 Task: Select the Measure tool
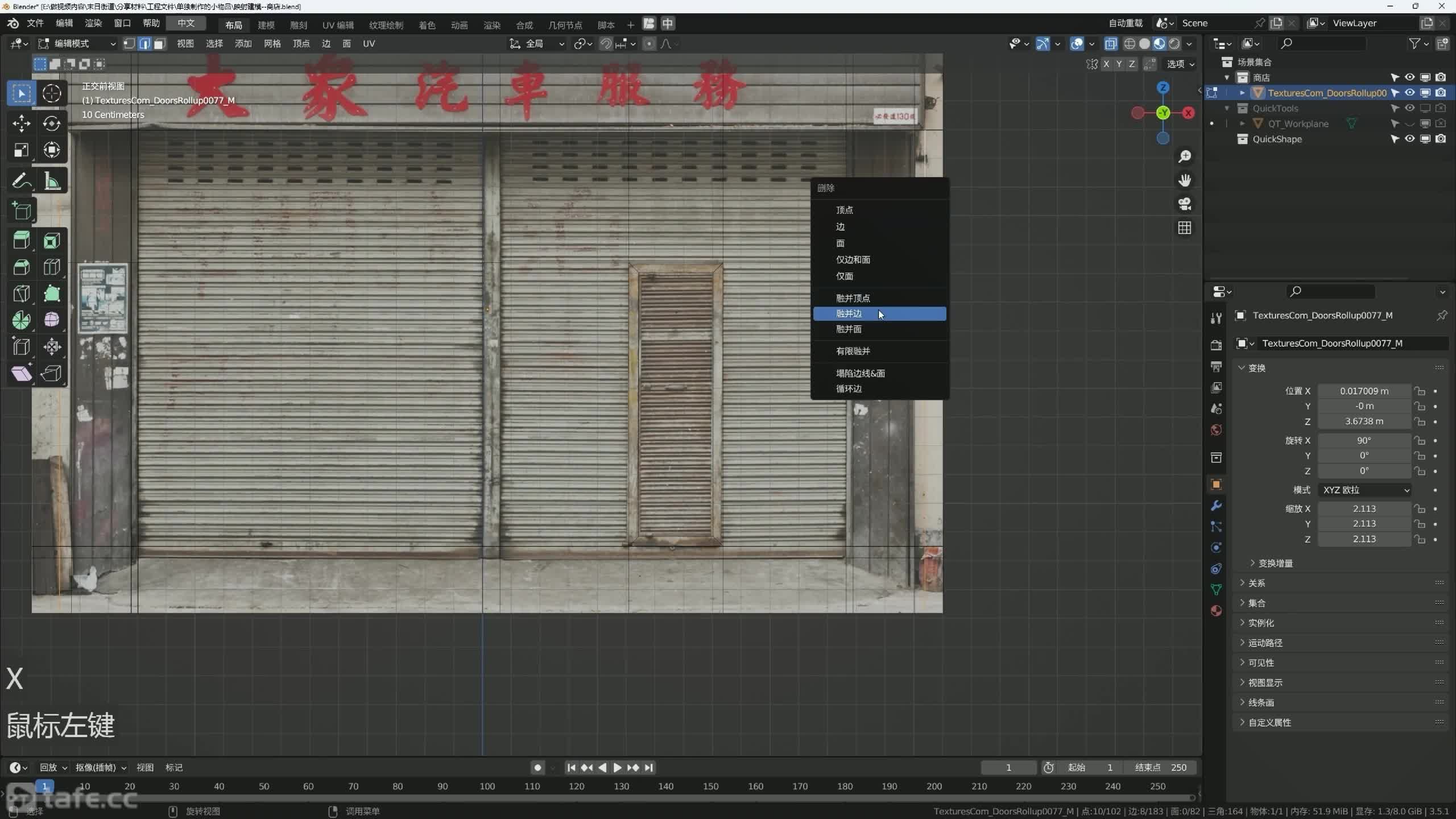(52, 181)
